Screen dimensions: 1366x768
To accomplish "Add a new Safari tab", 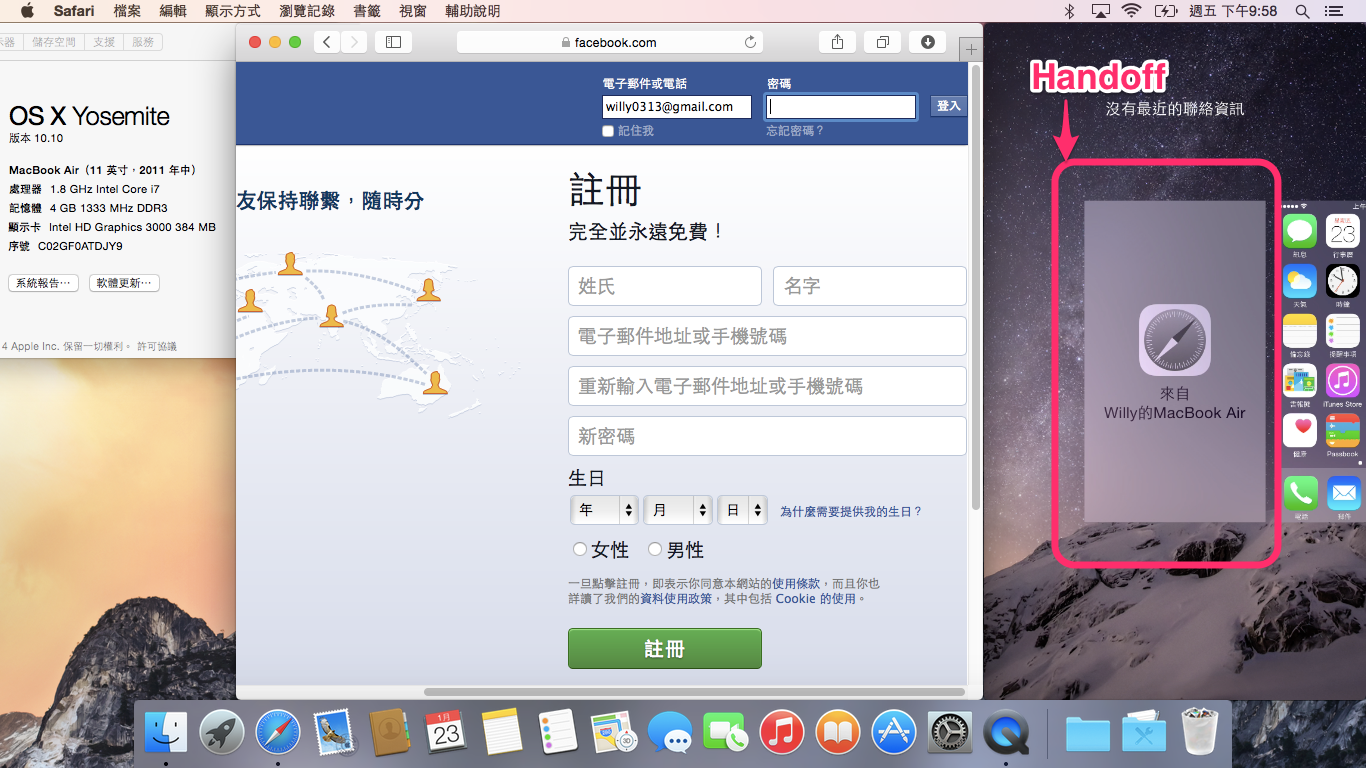I will pos(970,49).
